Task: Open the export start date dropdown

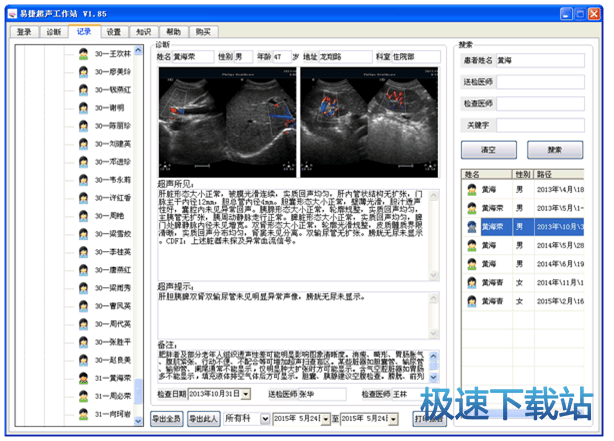Action: point(326,419)
